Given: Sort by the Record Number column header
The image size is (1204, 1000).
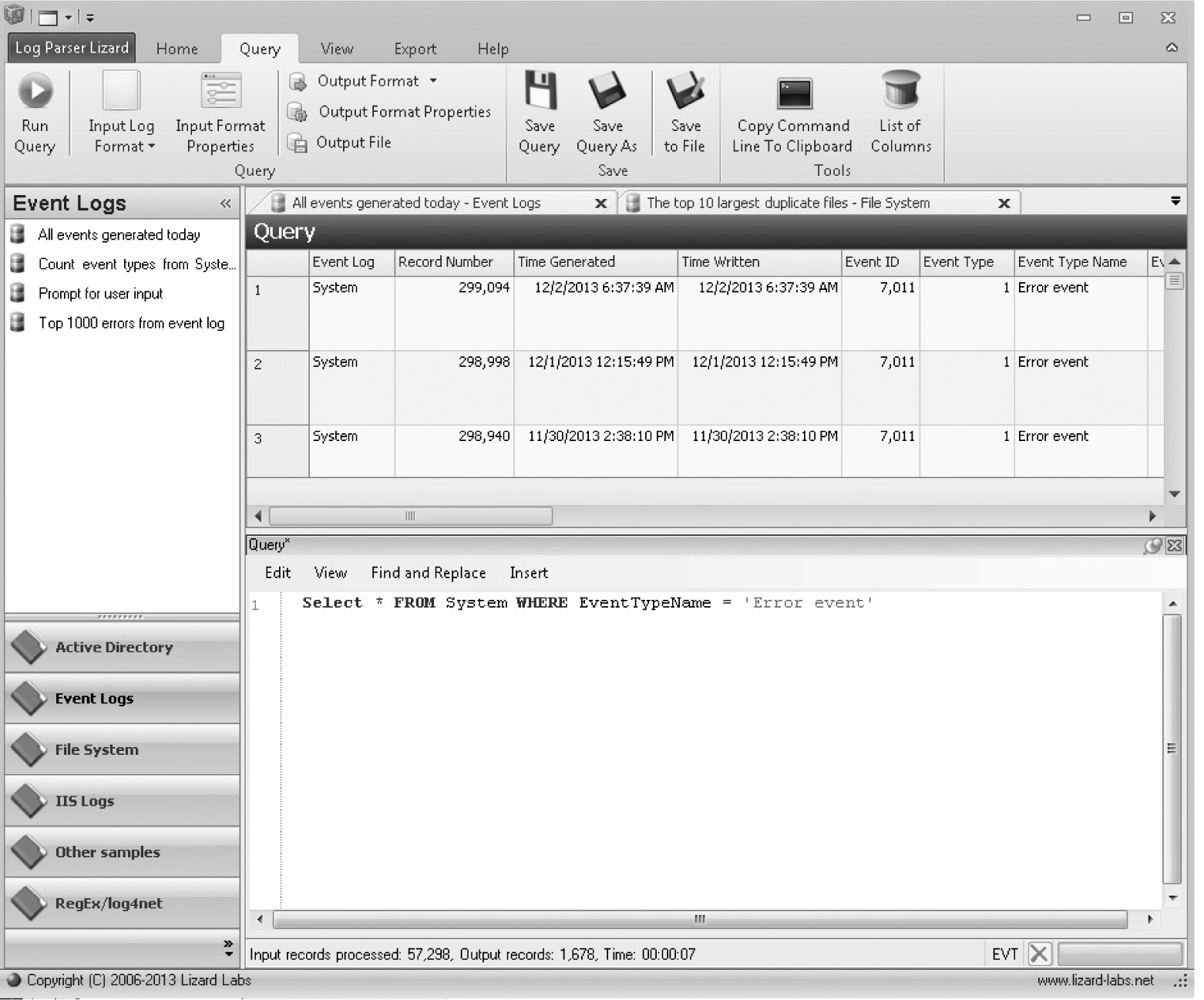Looking at the screenshot, I should (454, 262).
